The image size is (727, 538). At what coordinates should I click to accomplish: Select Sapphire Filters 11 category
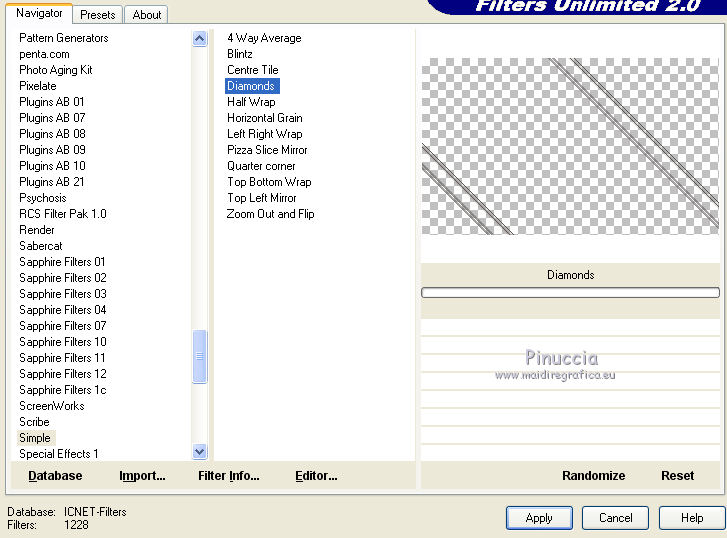coord(62,358)
